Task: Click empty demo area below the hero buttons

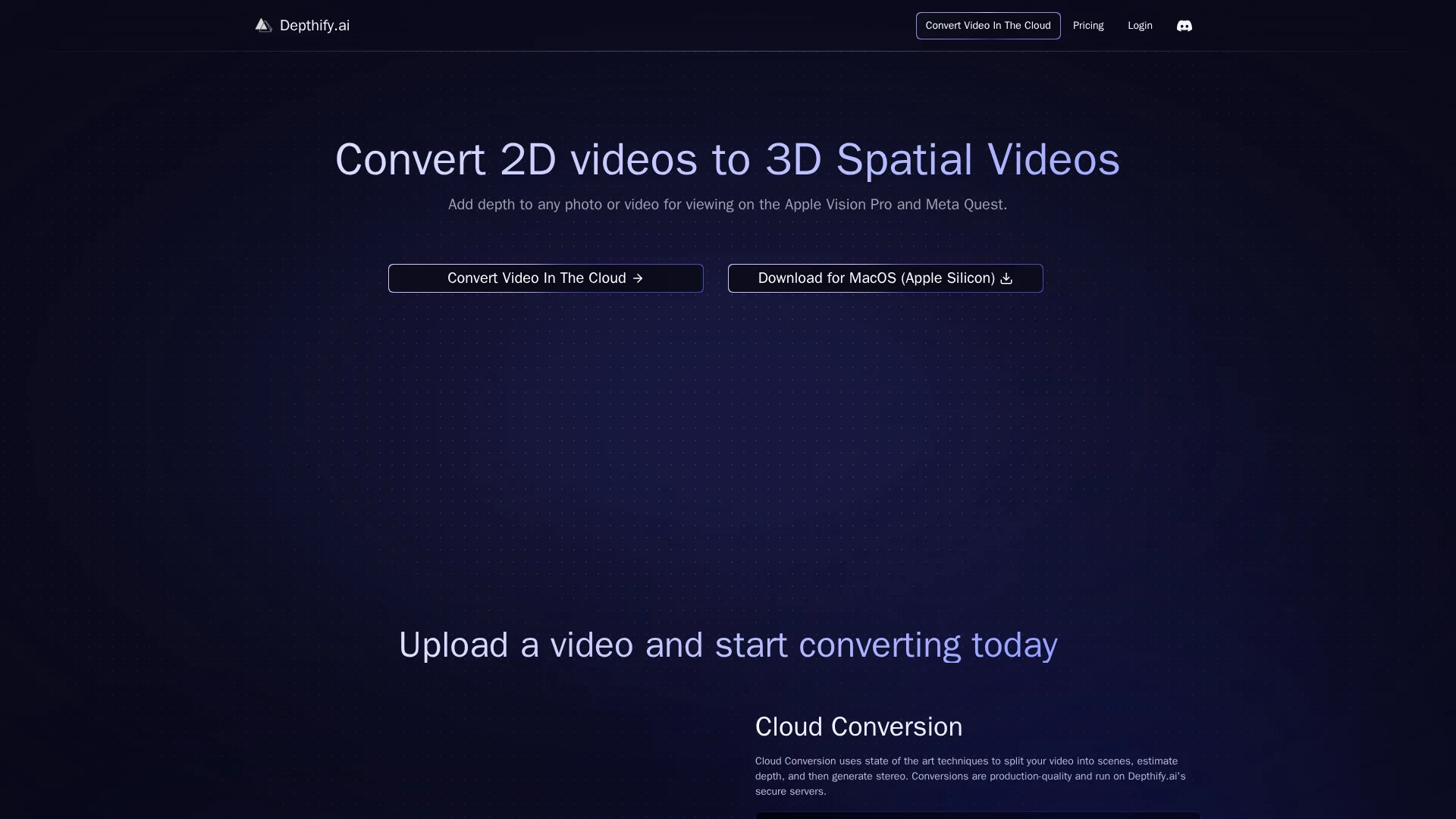Action: (726, 447)
